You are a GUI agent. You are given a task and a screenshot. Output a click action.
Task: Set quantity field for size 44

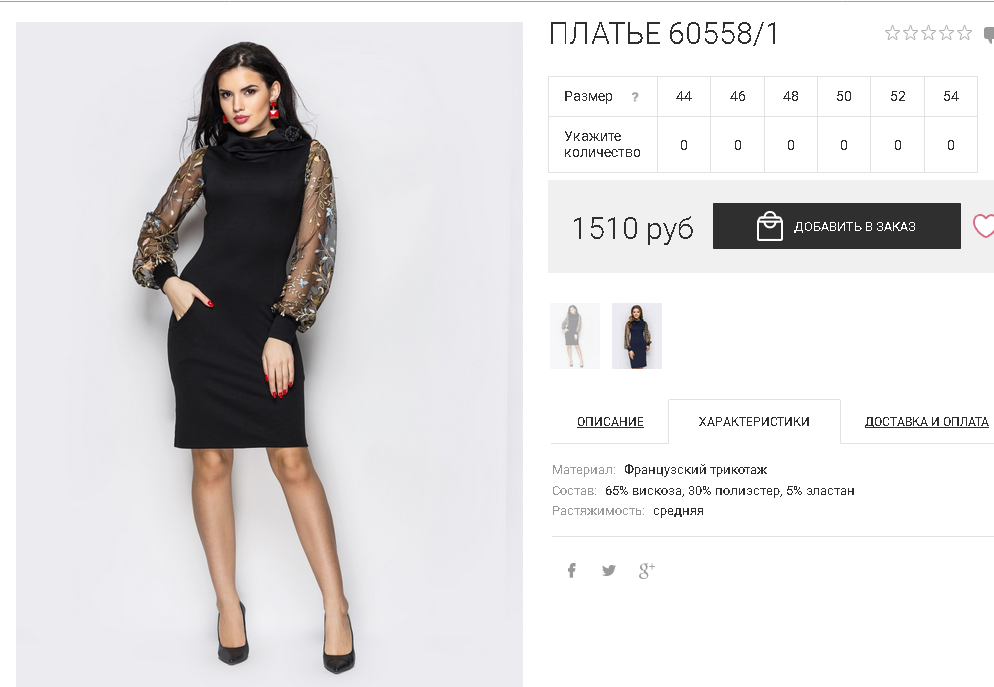click(x=683, y=145)
